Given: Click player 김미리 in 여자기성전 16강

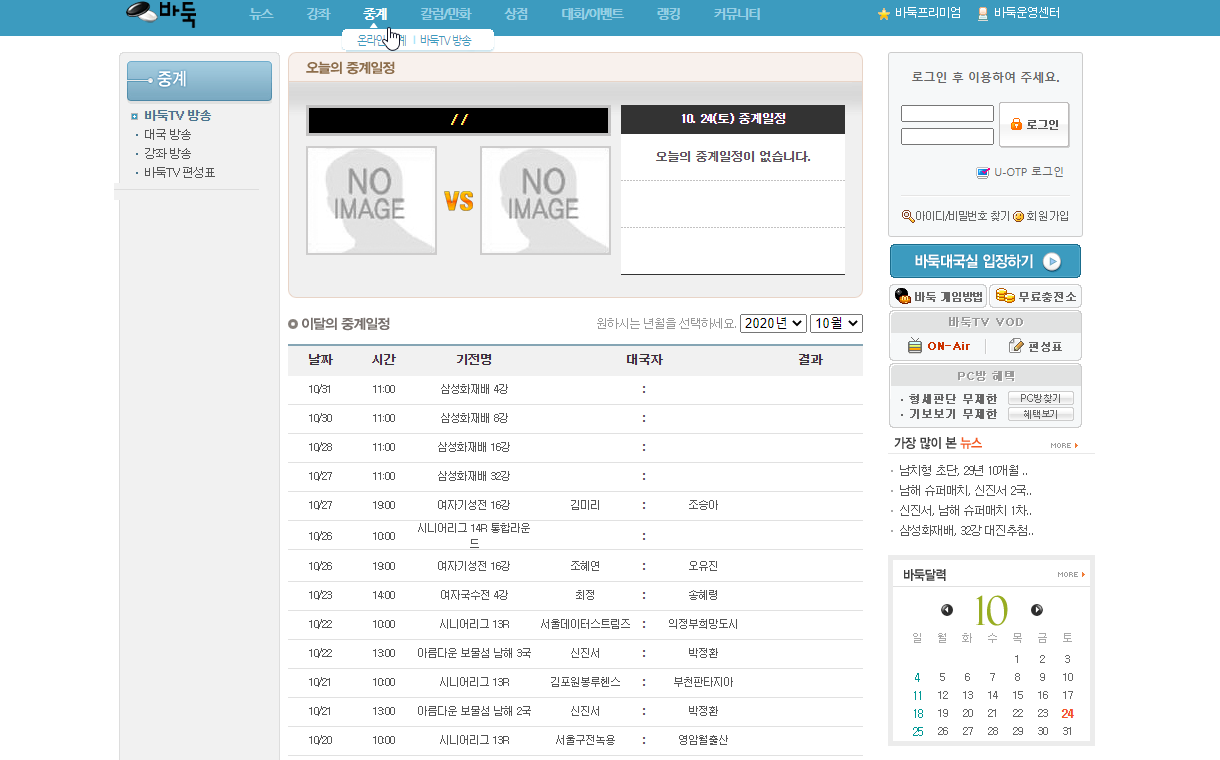Looking at the screenshot, I should 585,505.
